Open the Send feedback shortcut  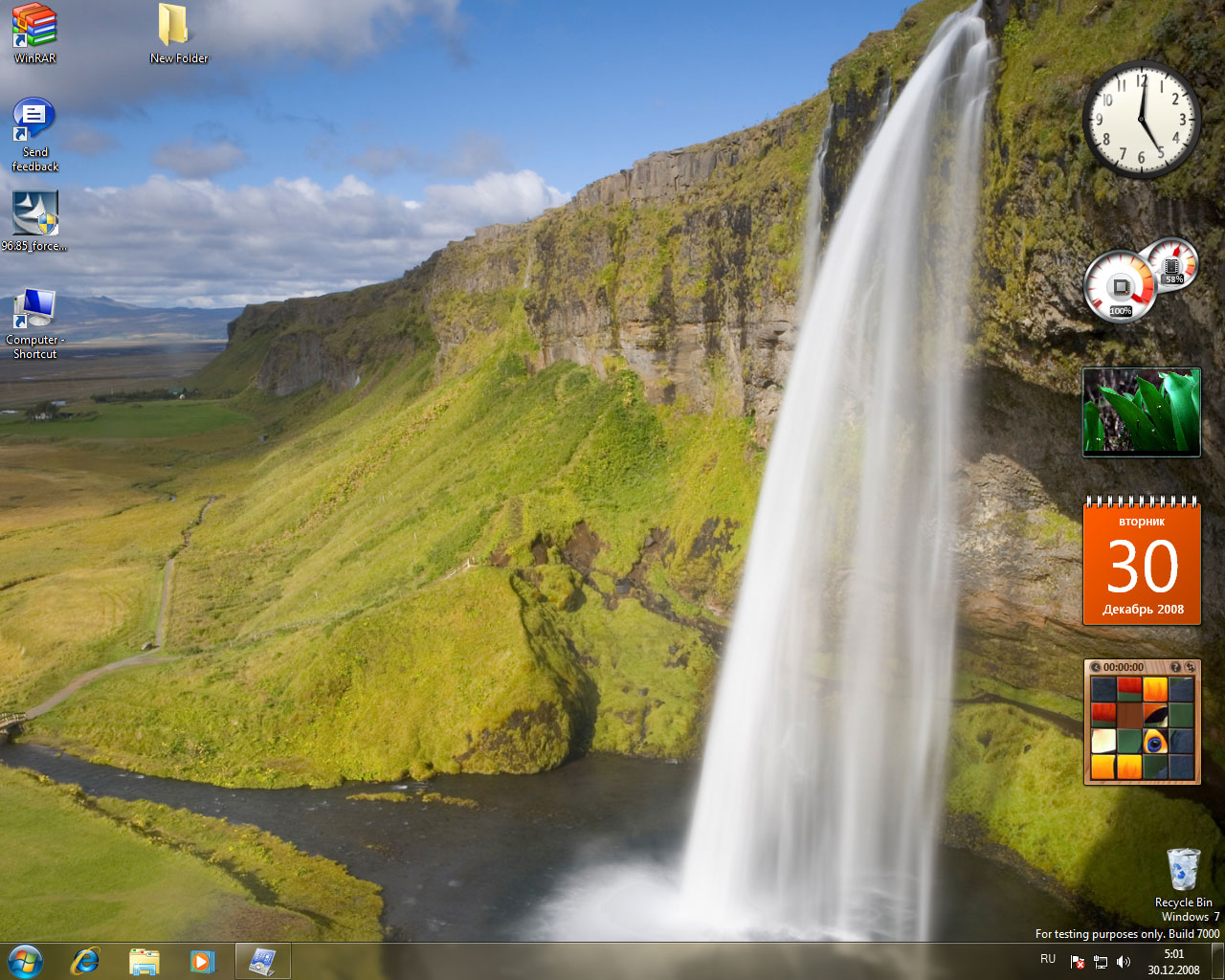34,135
